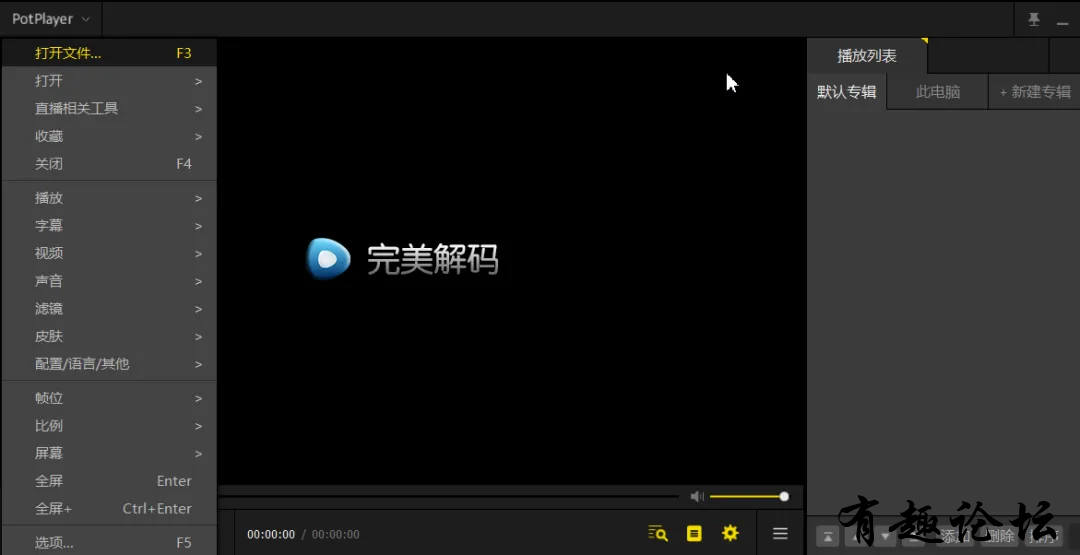The image size is (1080, 555).
Task: Open the 收藏 favorites submenu
Action: pyautogui.click(x=110, y=136)
